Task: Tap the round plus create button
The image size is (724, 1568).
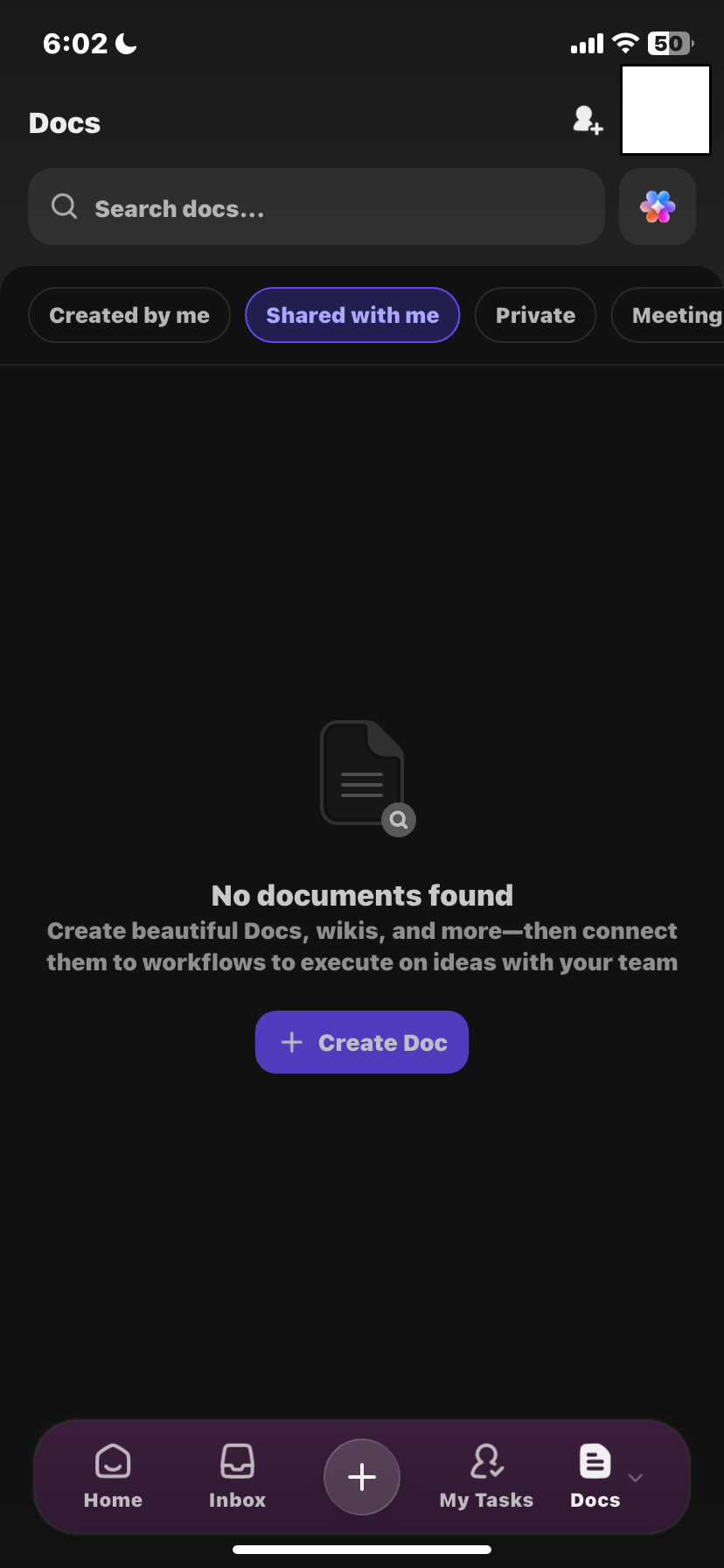Action: coord(362,1477)
